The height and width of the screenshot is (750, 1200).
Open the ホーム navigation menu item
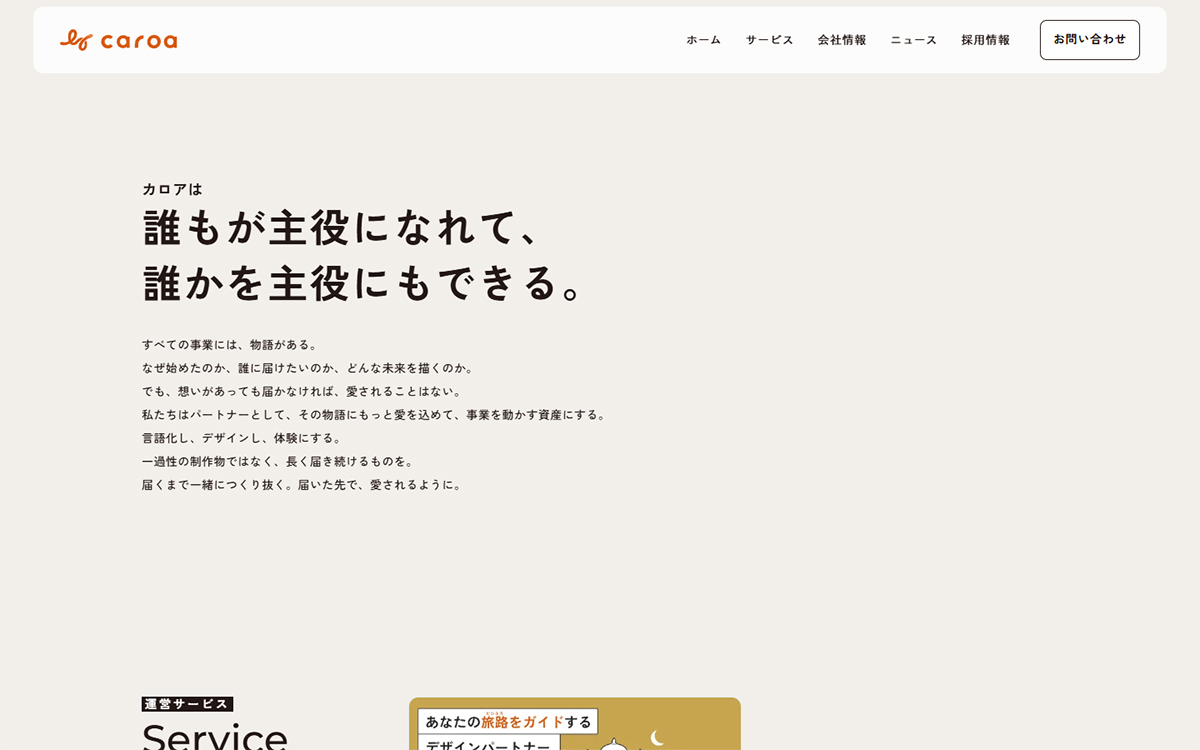[702, 40]
